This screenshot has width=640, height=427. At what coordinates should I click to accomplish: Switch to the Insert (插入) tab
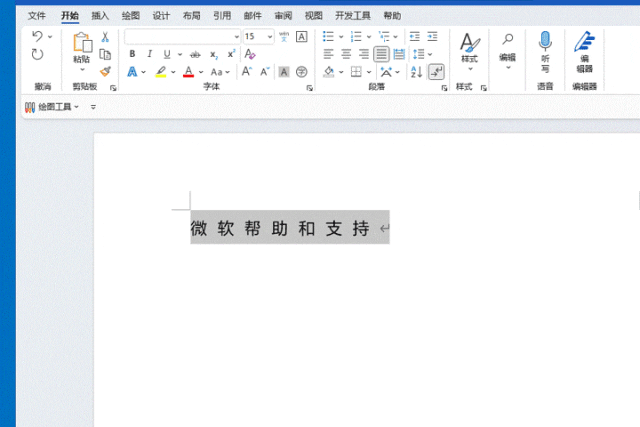[100, 16]
